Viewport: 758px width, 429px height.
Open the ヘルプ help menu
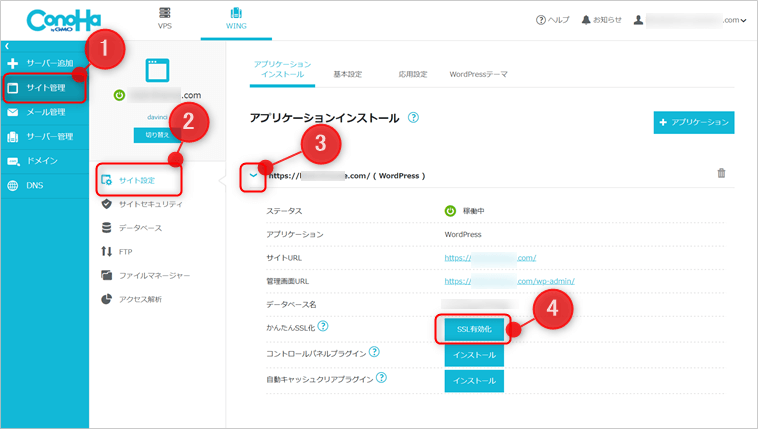pyautogui.click(x=553, y=19)
